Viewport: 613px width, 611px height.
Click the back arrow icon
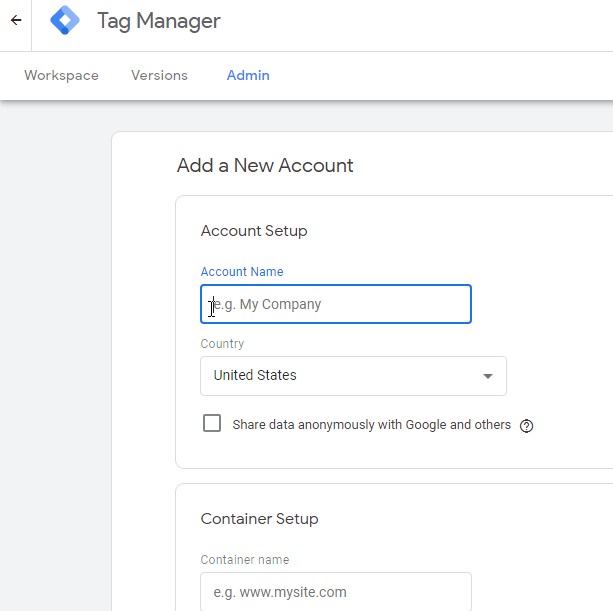coord(16,20)
